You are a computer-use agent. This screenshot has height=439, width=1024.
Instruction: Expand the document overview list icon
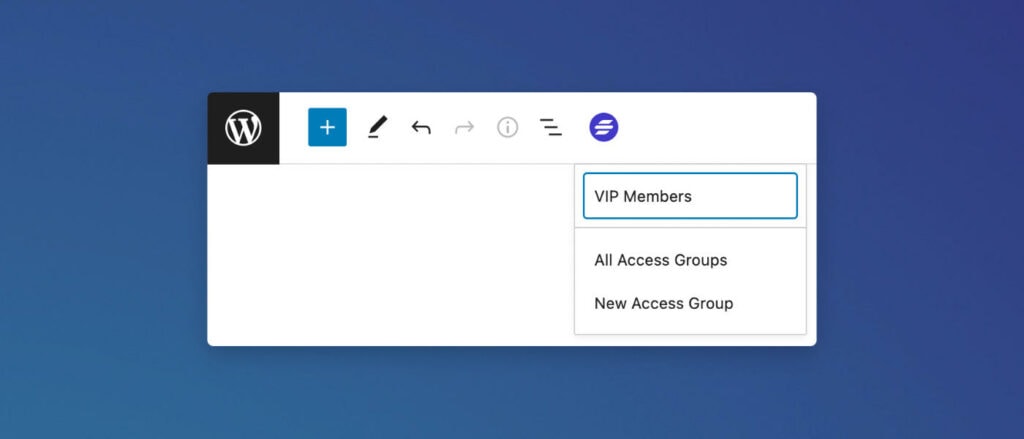(550, 127)
